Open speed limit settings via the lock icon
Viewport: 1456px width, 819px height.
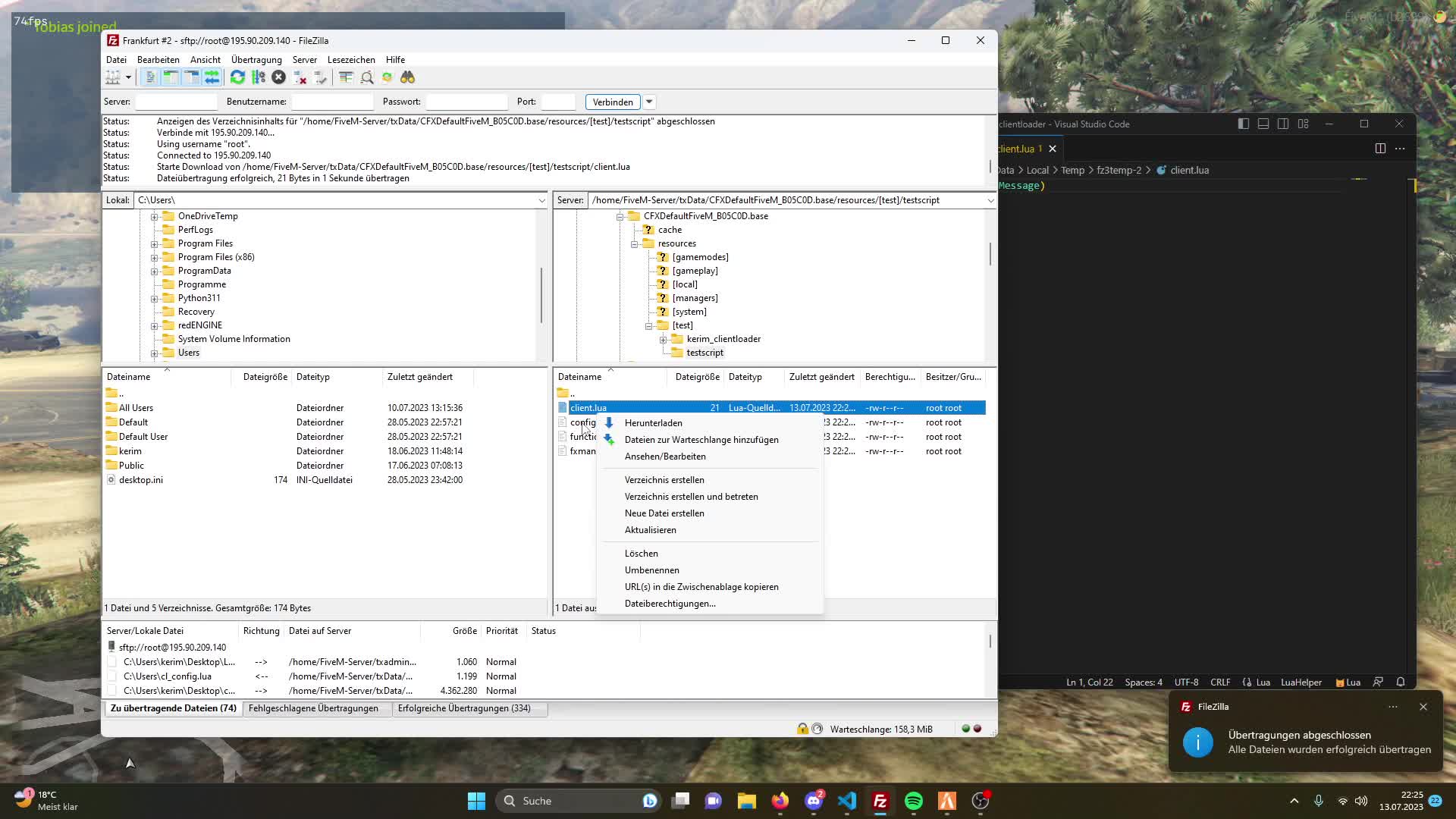coord(802,729)
